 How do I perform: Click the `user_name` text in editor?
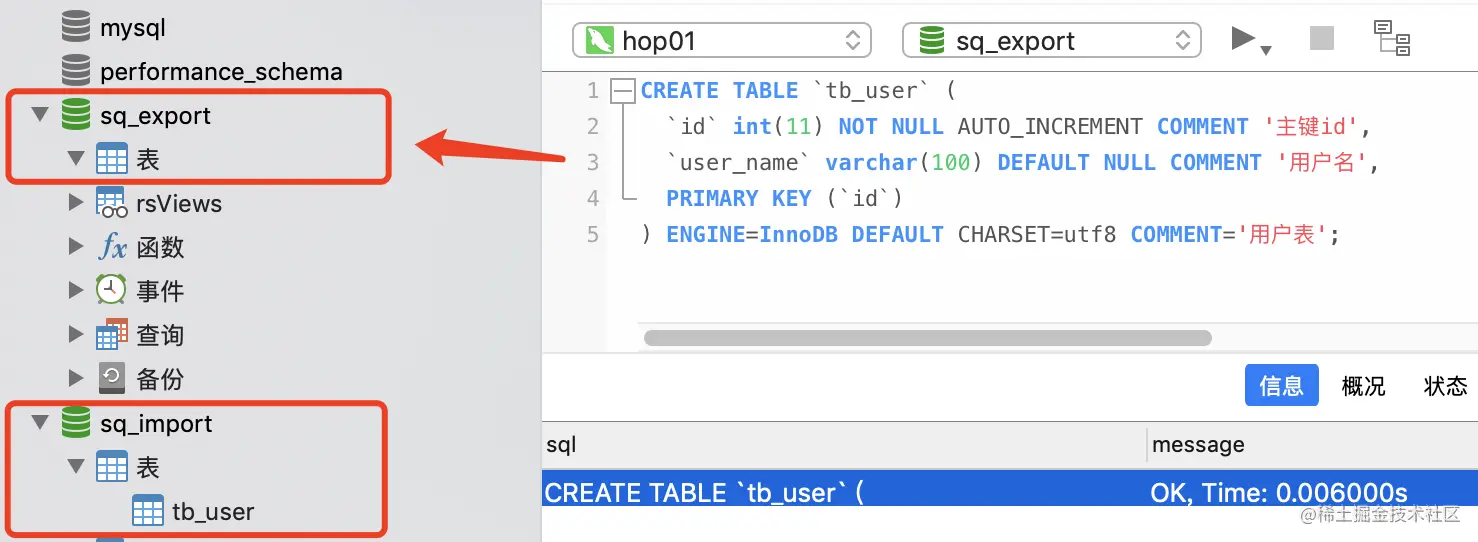tap(739, 163)
